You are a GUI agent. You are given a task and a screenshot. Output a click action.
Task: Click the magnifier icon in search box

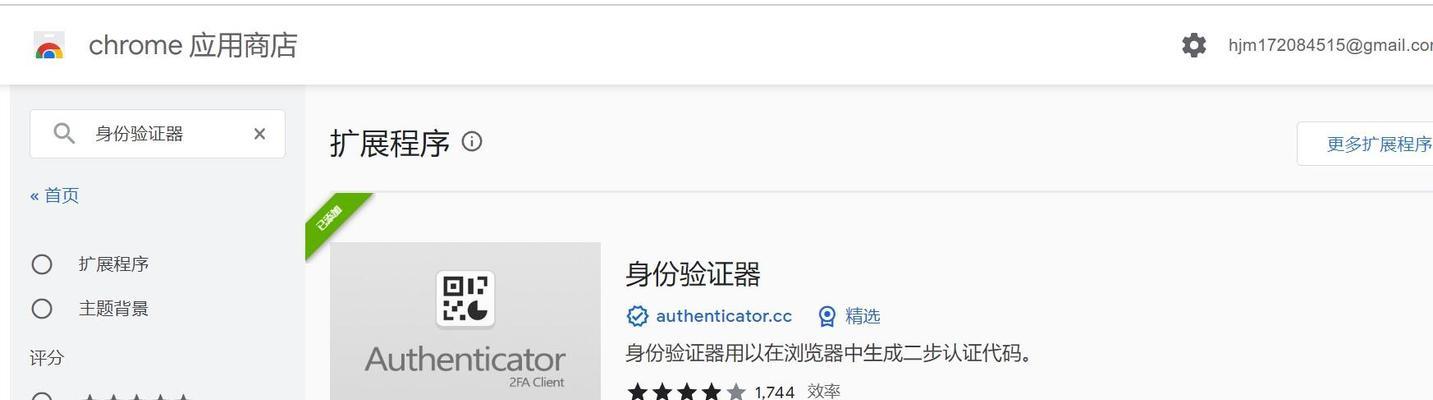point(64,133)
